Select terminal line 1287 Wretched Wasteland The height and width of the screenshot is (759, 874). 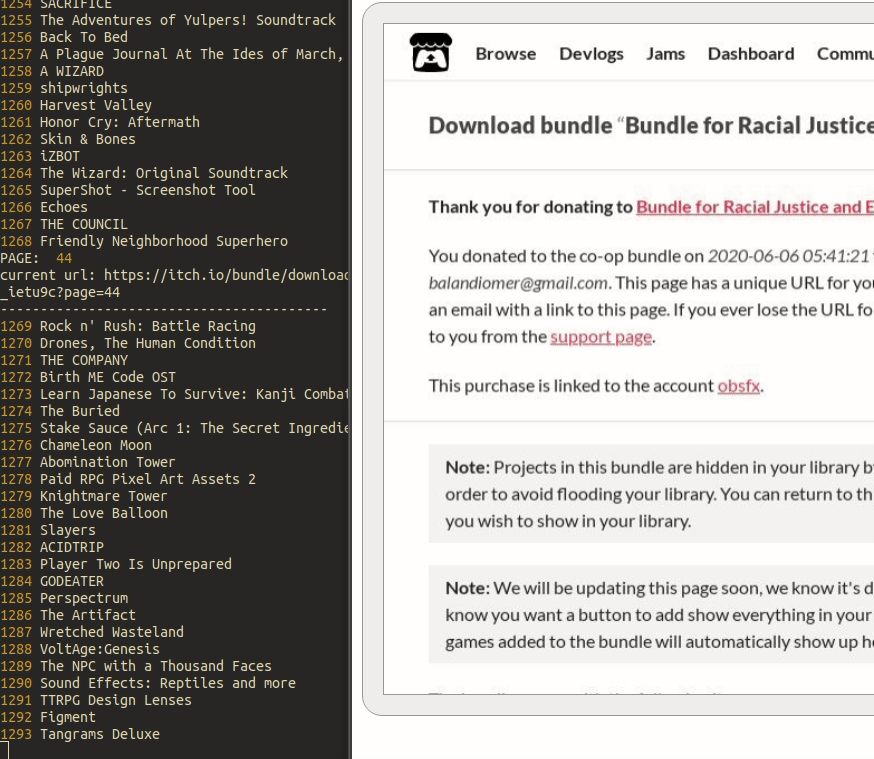pos(92,632)
